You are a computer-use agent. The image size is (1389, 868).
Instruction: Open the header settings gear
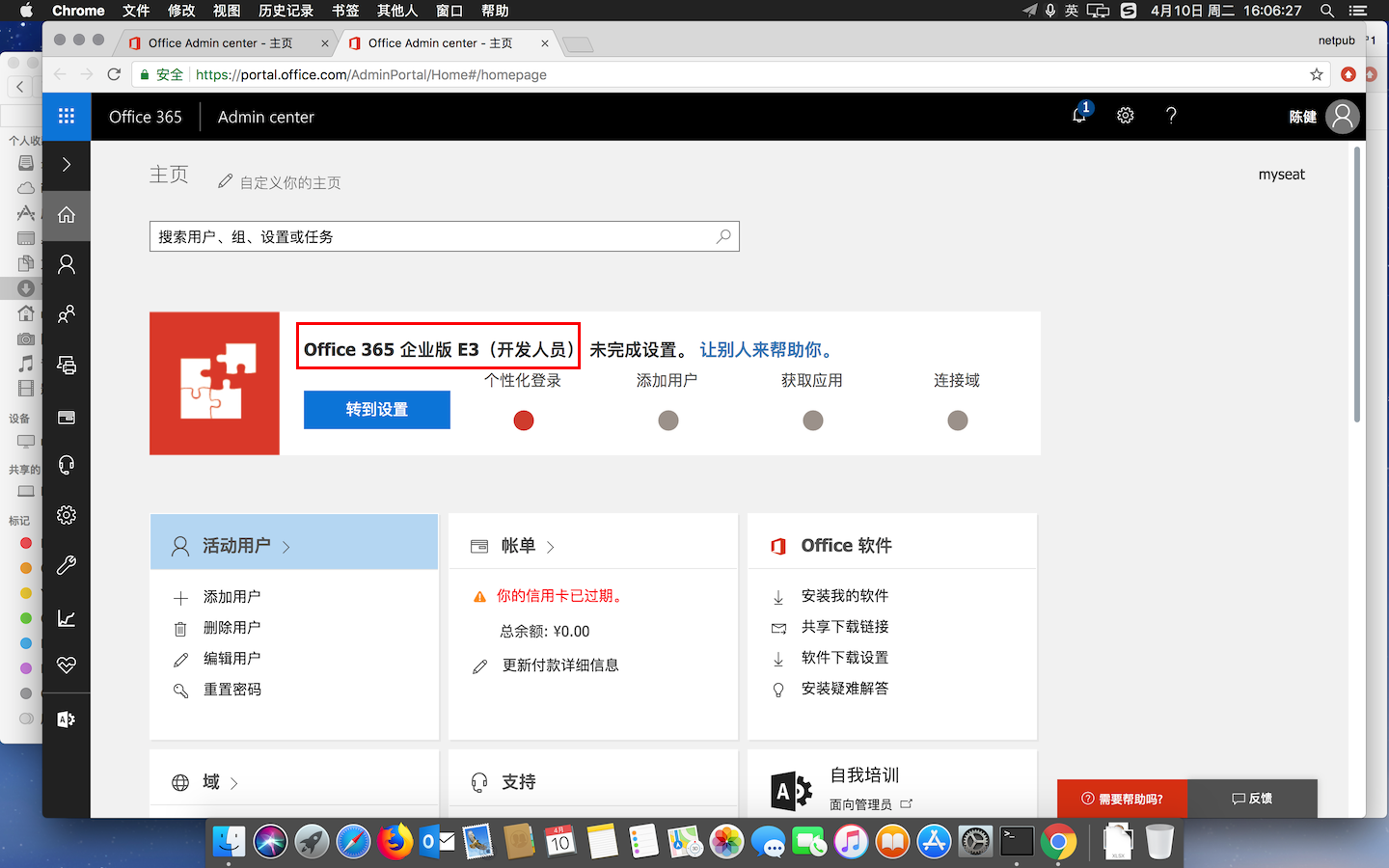1126,116
